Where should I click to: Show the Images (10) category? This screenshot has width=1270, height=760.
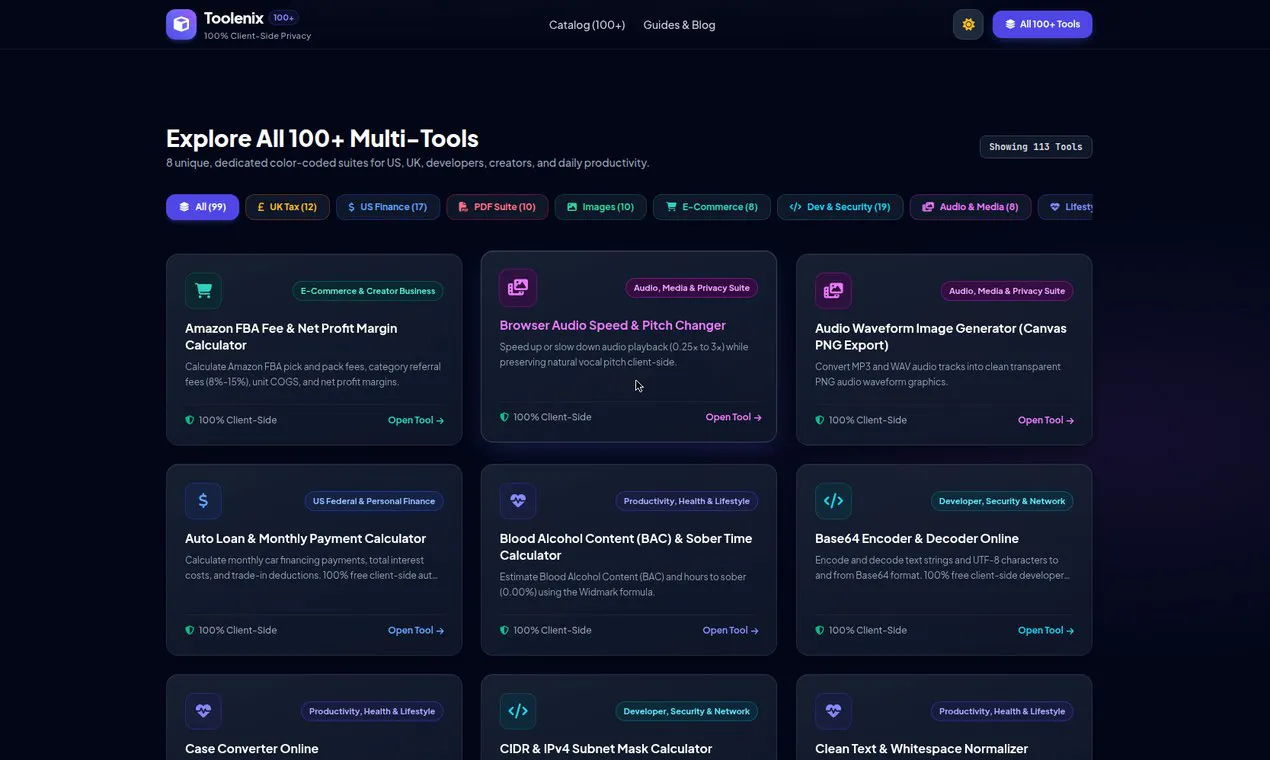point(600,207)
